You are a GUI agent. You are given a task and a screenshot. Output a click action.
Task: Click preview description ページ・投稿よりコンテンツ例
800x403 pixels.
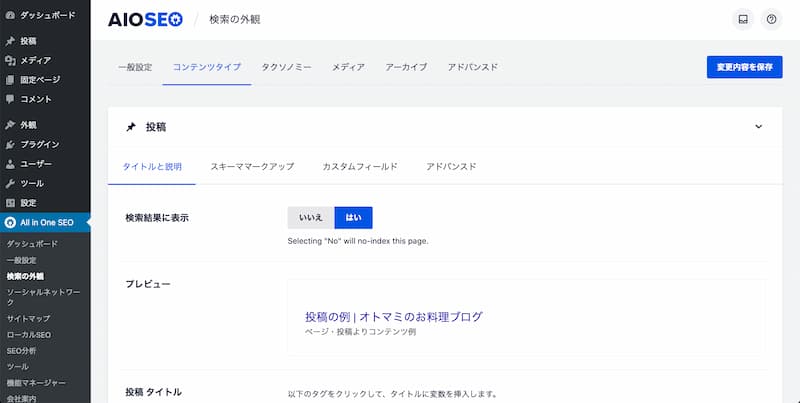coord(360,332)
